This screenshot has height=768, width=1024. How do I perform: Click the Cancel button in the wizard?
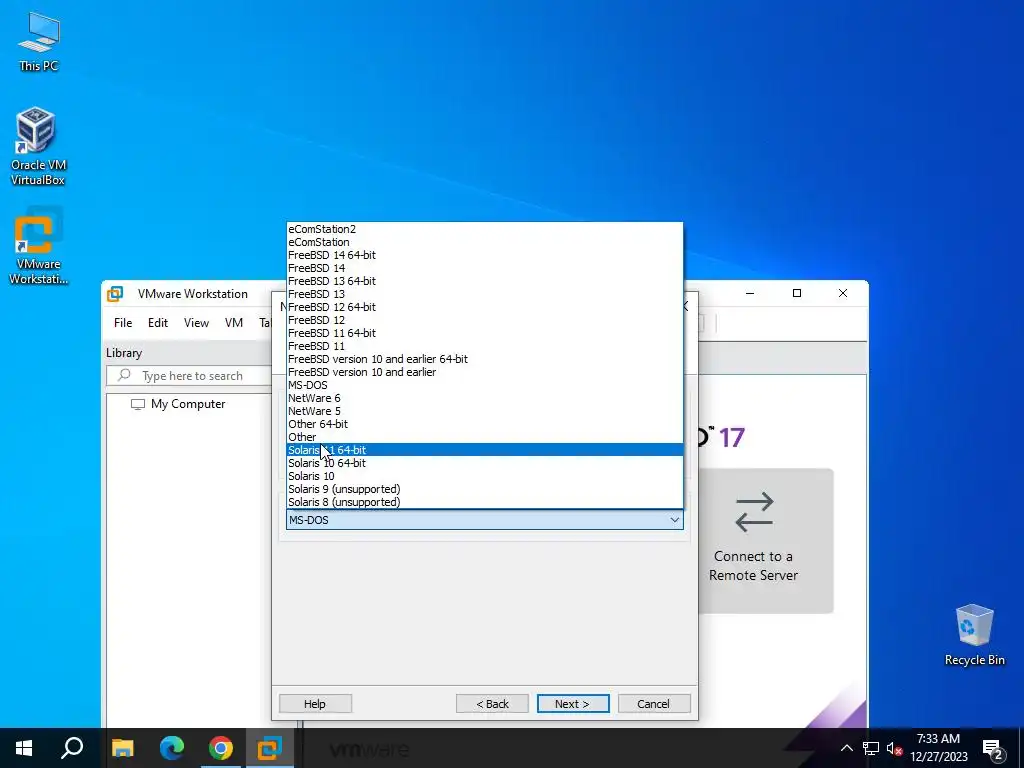tap(654, 704)
